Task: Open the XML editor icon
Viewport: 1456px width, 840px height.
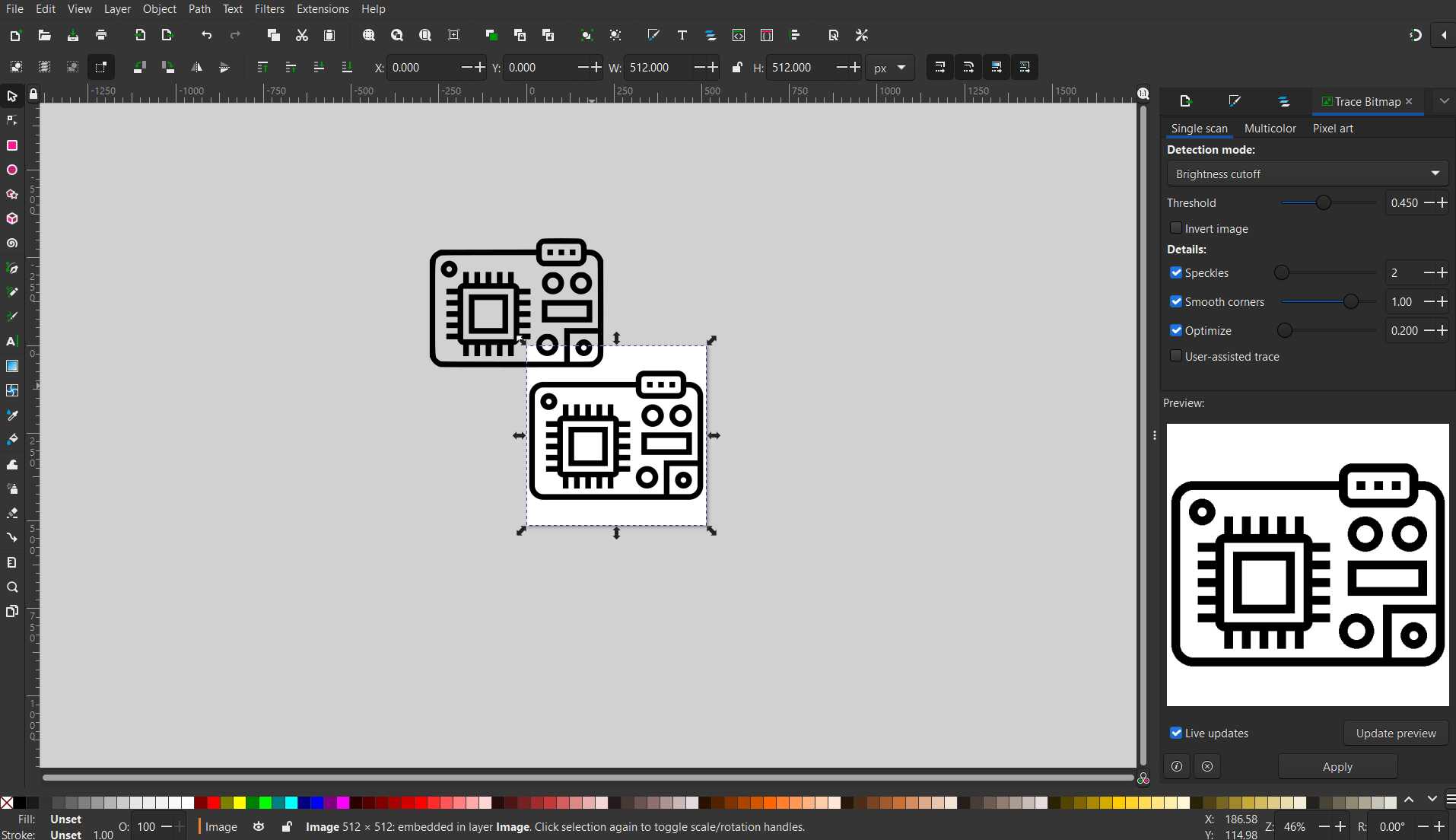Action: (739, 35)
